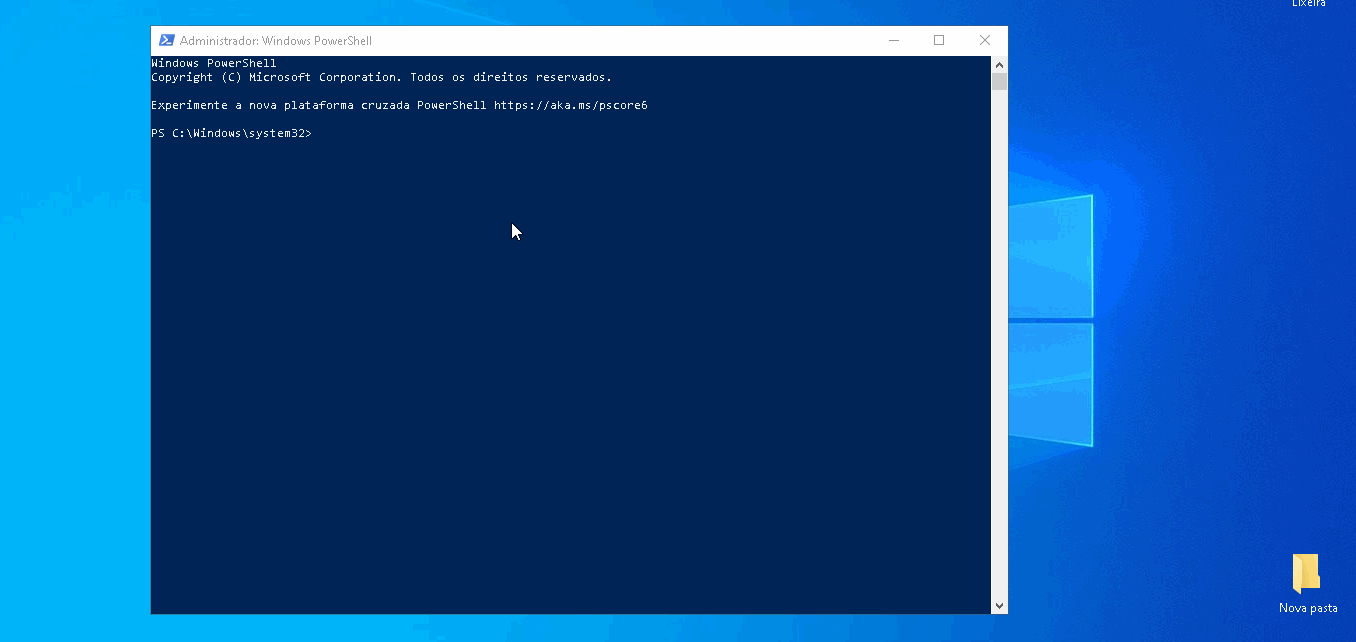The width and height of the screenshot is (1356, 642).
Task: Click the vertical scrollbar thumb in PowerShell
Action: click(999, 81)
